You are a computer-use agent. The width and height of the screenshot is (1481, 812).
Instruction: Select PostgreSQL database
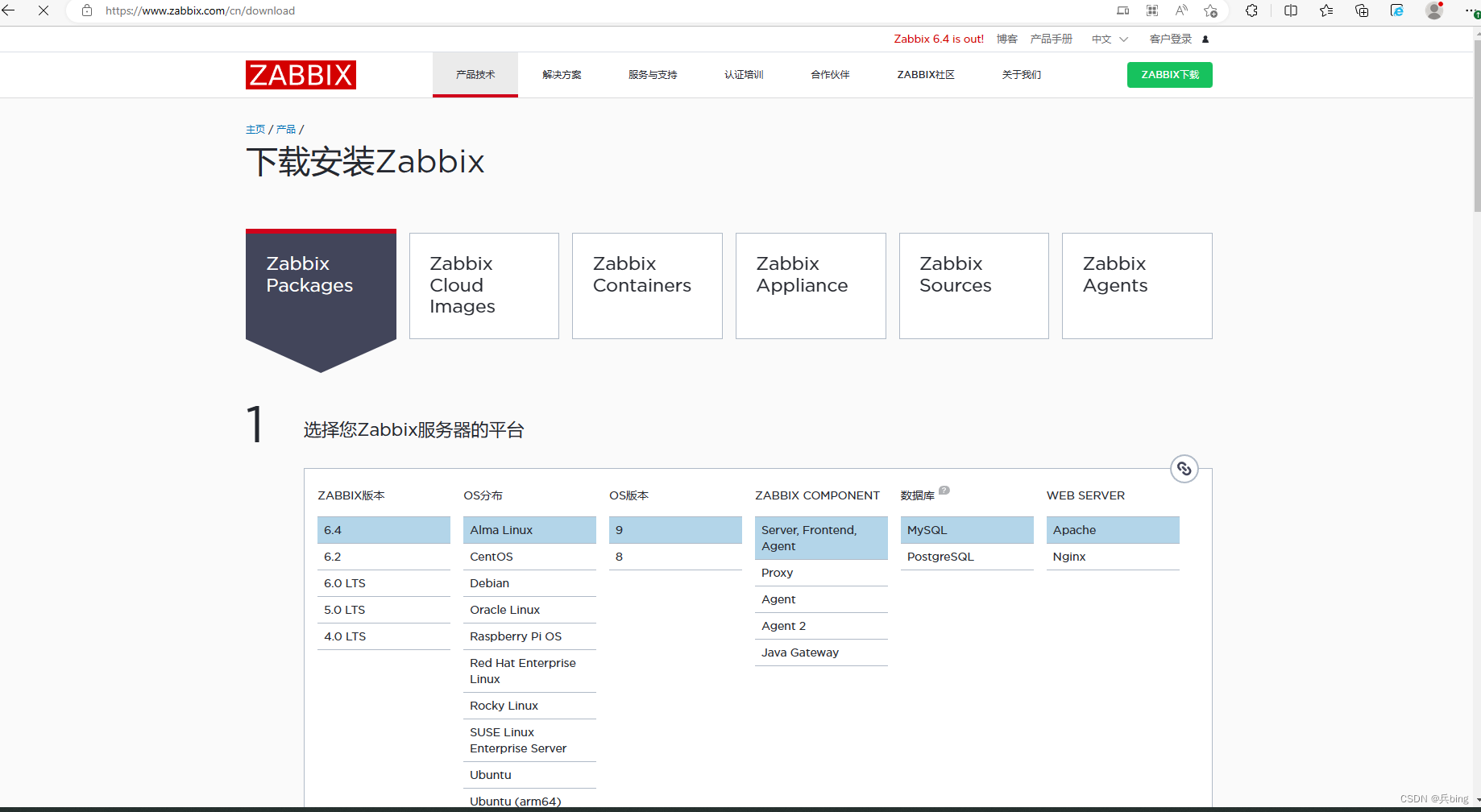tap(967, 557)
